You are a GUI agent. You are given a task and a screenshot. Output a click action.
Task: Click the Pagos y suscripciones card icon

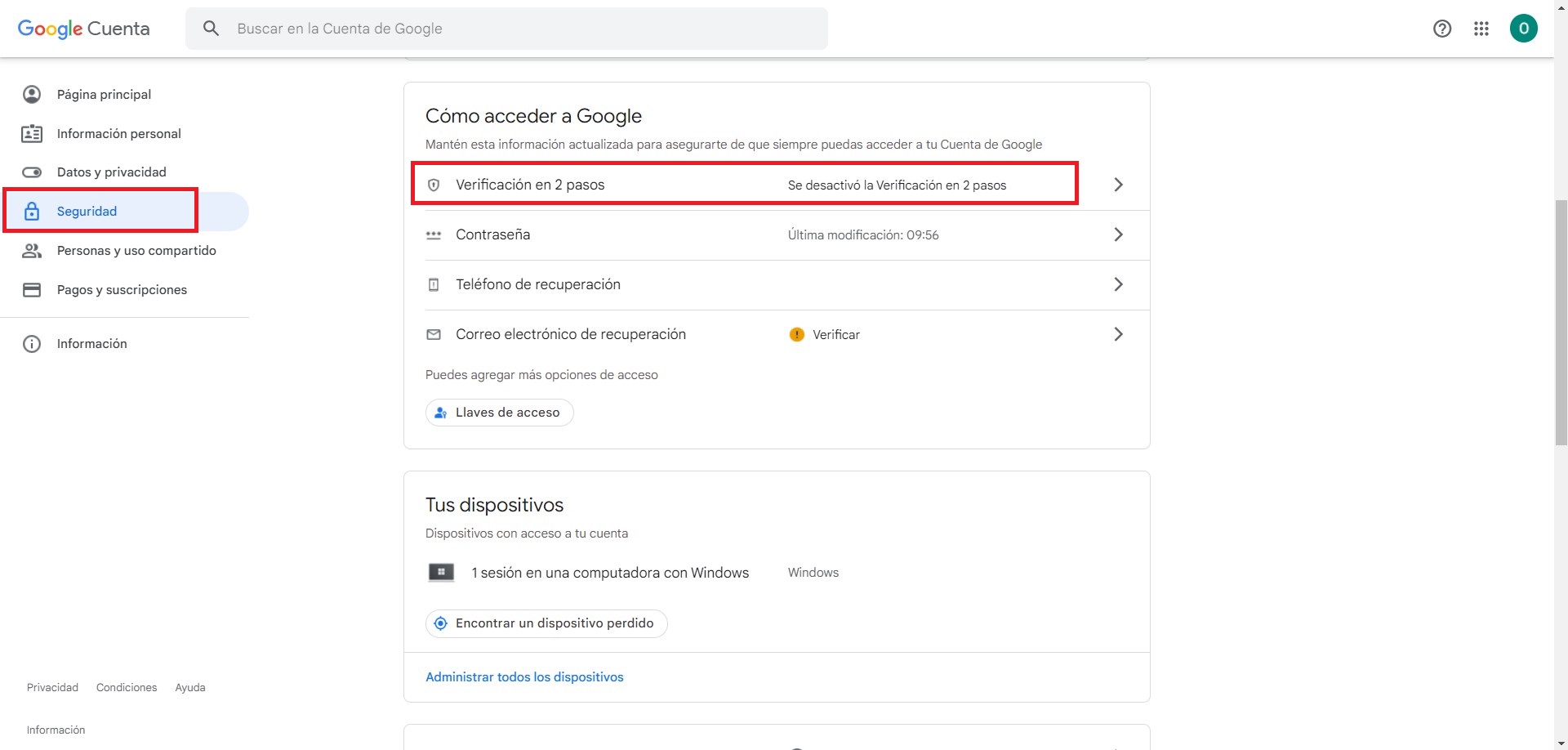click(32, 289)
